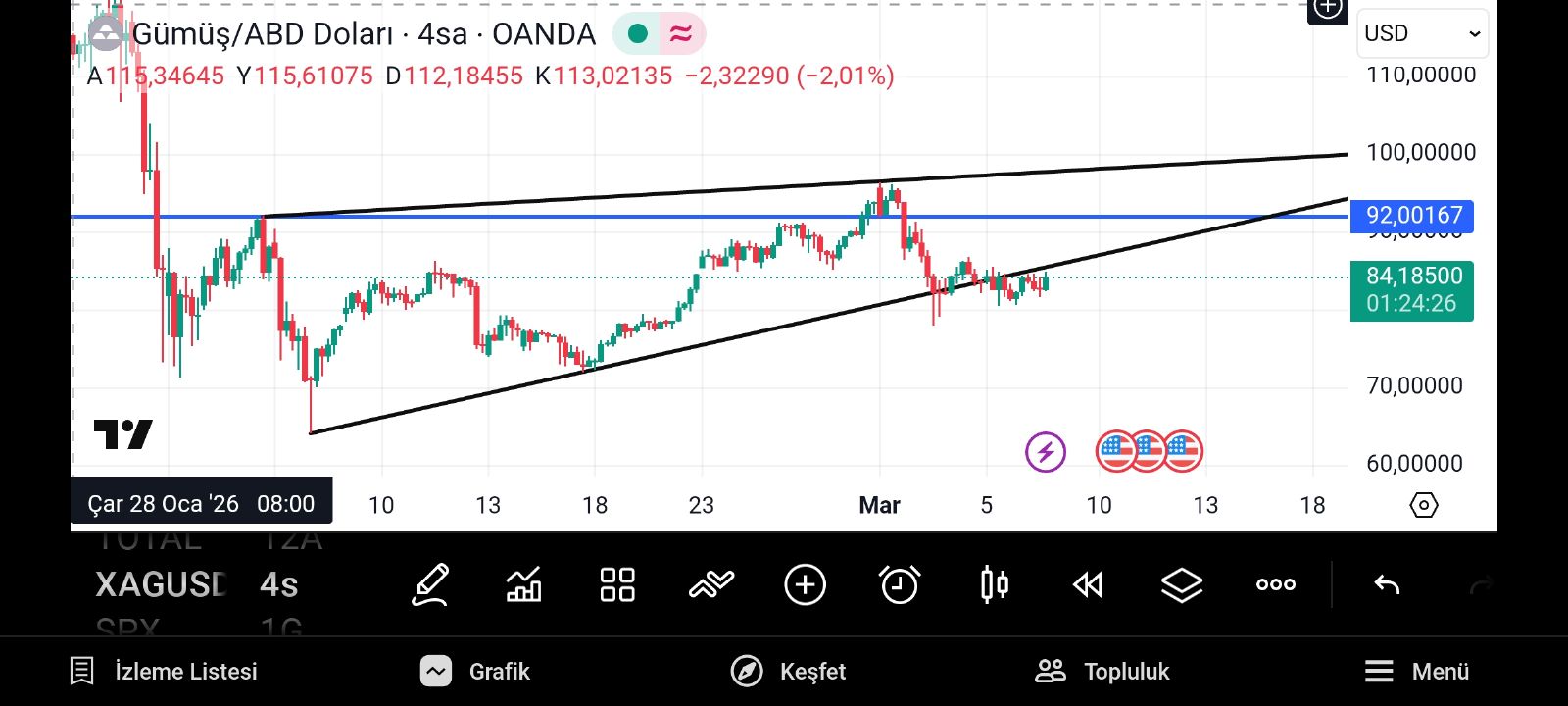Open the Topluluk community section

1102,672
